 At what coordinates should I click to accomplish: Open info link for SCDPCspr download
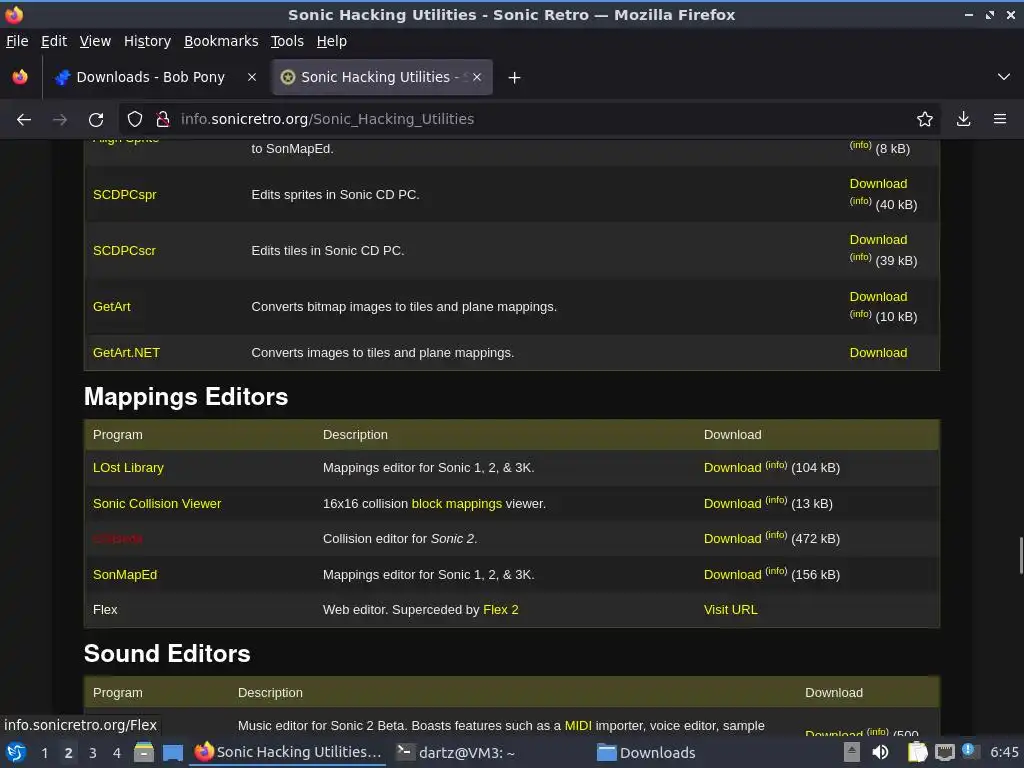(861, 201)
